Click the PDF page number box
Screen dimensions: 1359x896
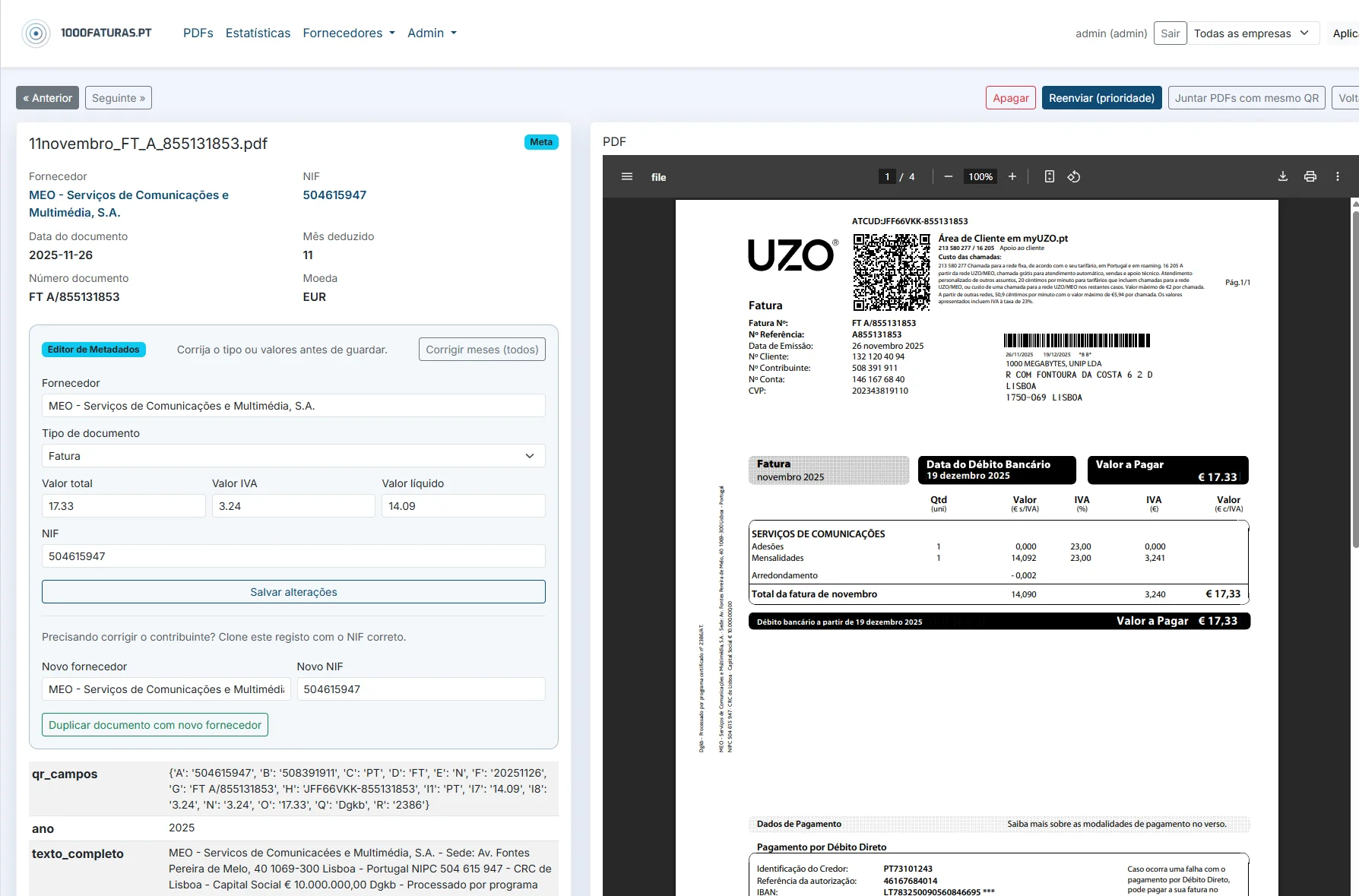(x=887, y=176)
